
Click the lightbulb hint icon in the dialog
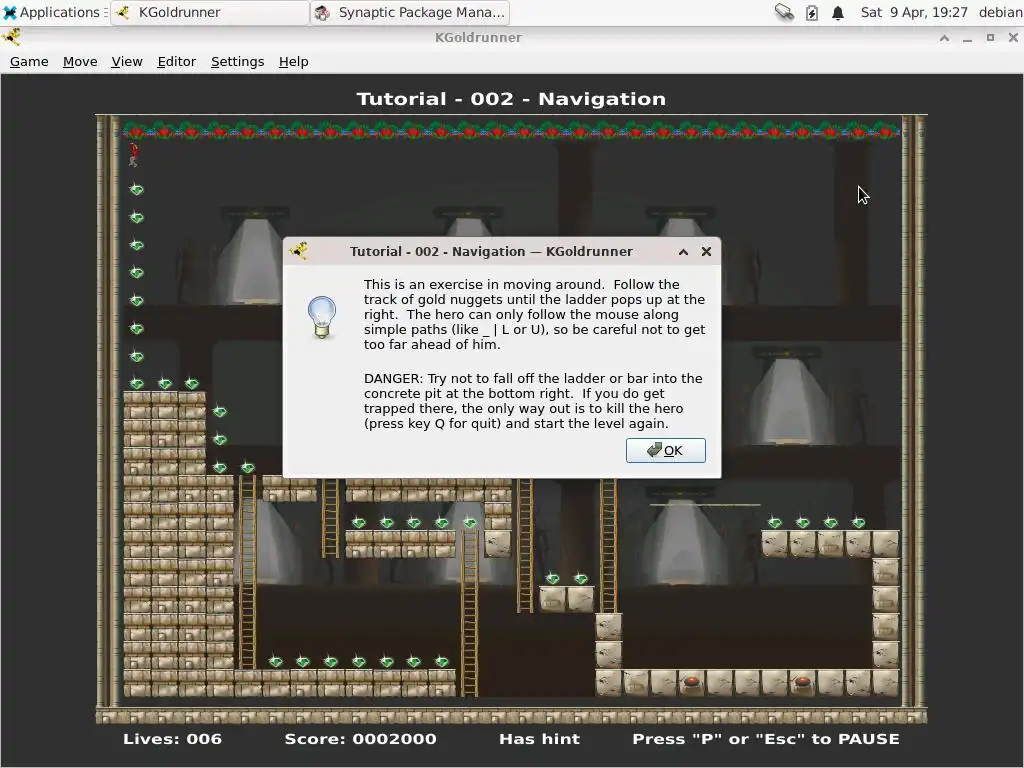321,317
